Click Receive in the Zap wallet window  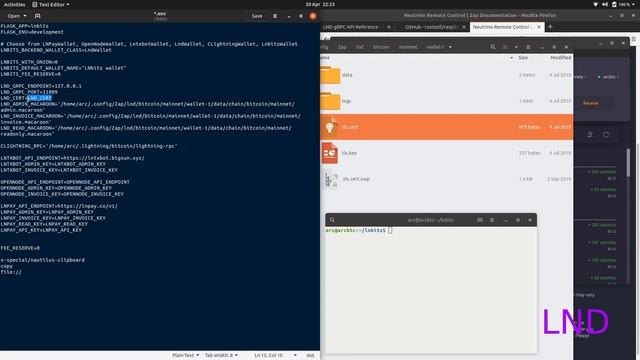point(591,103)
